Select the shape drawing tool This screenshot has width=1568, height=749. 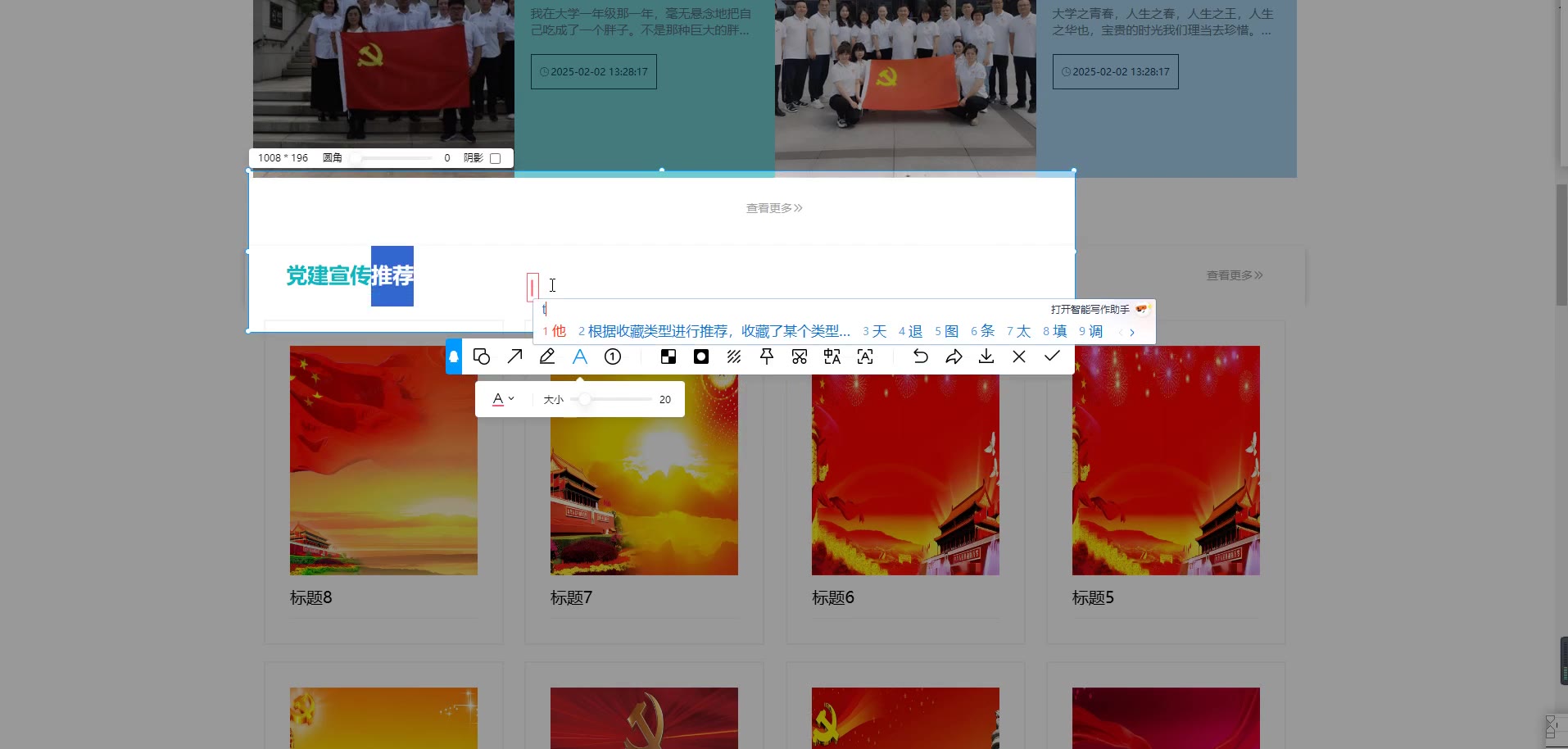482,356
